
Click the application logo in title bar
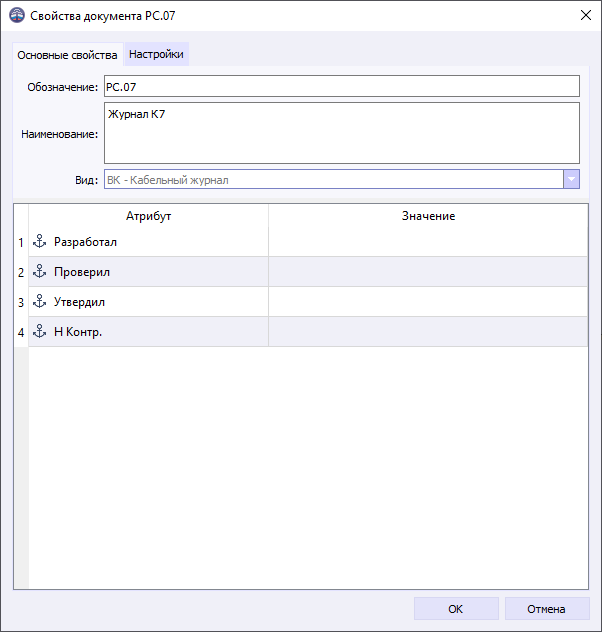click(17, 15)
